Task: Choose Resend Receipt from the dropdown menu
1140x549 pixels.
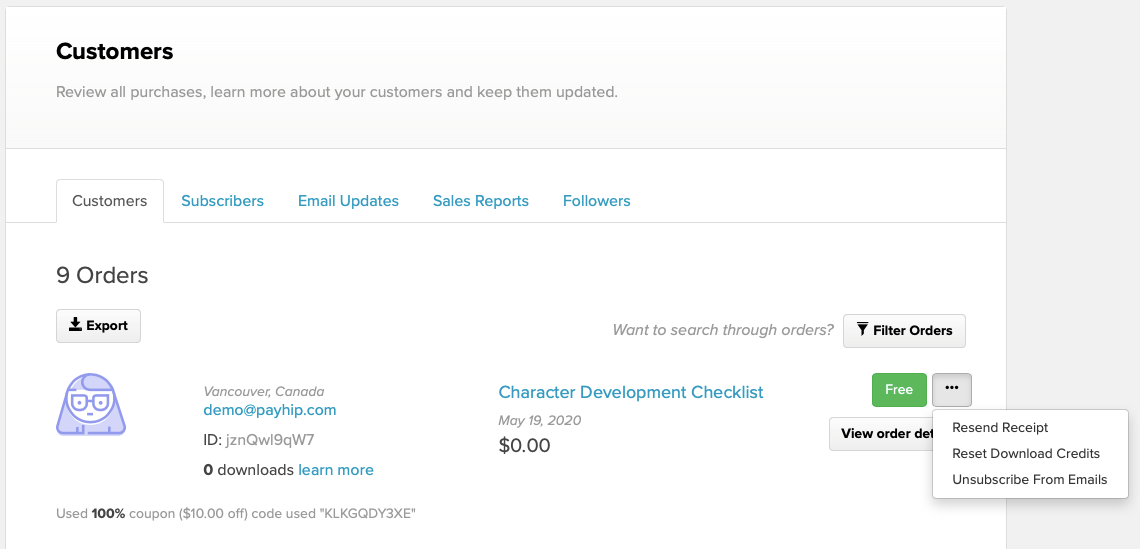Action: click(1000, 428)
